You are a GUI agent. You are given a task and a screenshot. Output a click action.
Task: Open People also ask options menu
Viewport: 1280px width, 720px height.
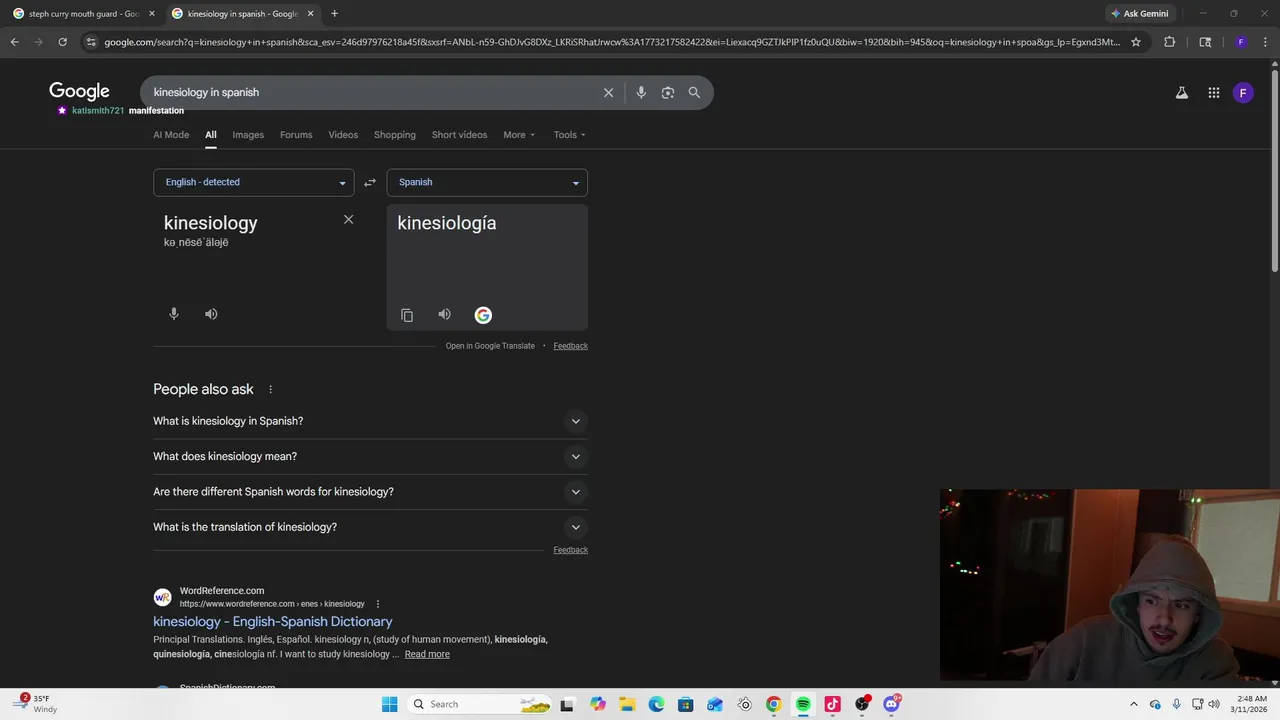(x=270, y=389)
